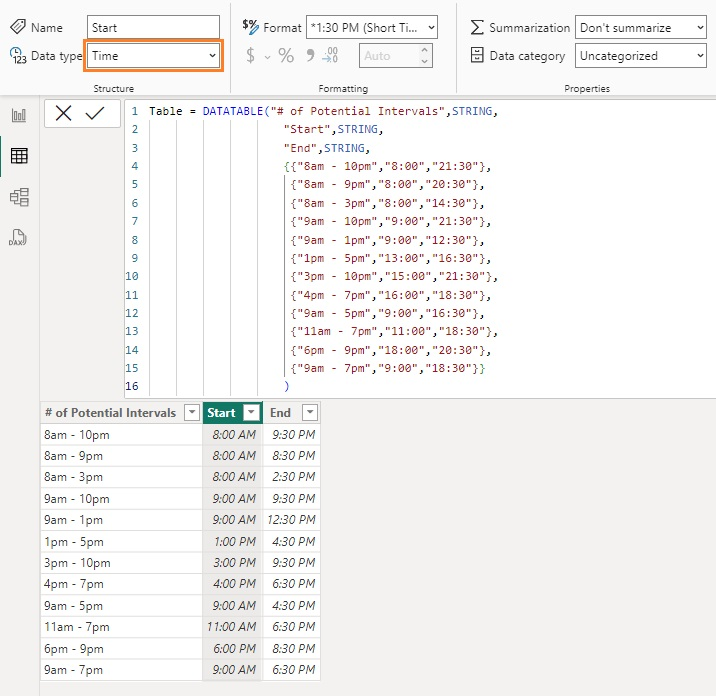Viewport: 716px width, 696px height.
Task: Click the 1:00 PM Start cell
Action: pos(232,541)
